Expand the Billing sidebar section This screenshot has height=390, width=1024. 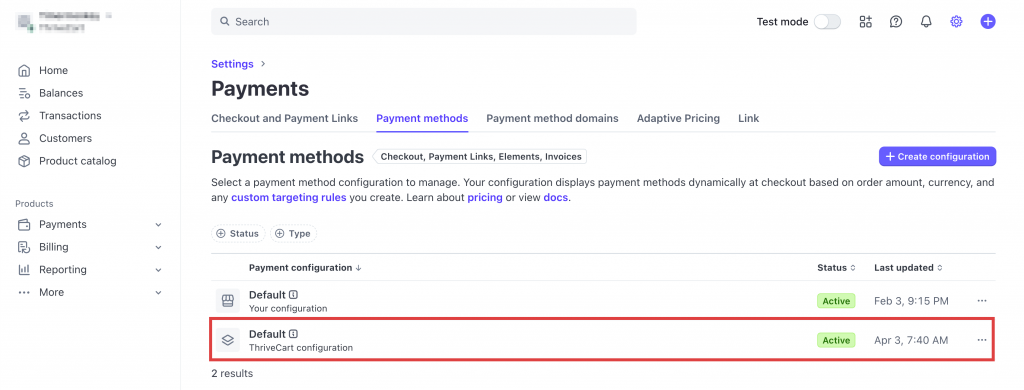tap(89, 247)
